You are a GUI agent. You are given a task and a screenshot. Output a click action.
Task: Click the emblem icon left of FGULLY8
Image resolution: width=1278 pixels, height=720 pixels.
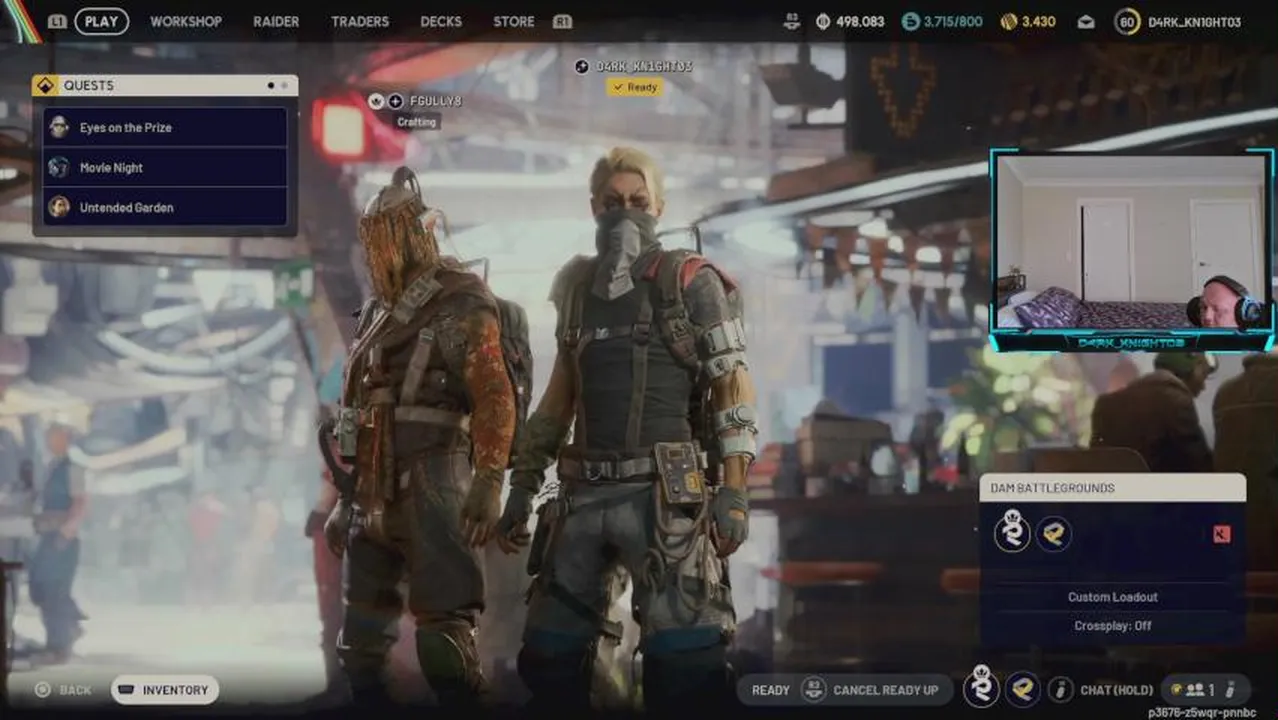[377, 101]
